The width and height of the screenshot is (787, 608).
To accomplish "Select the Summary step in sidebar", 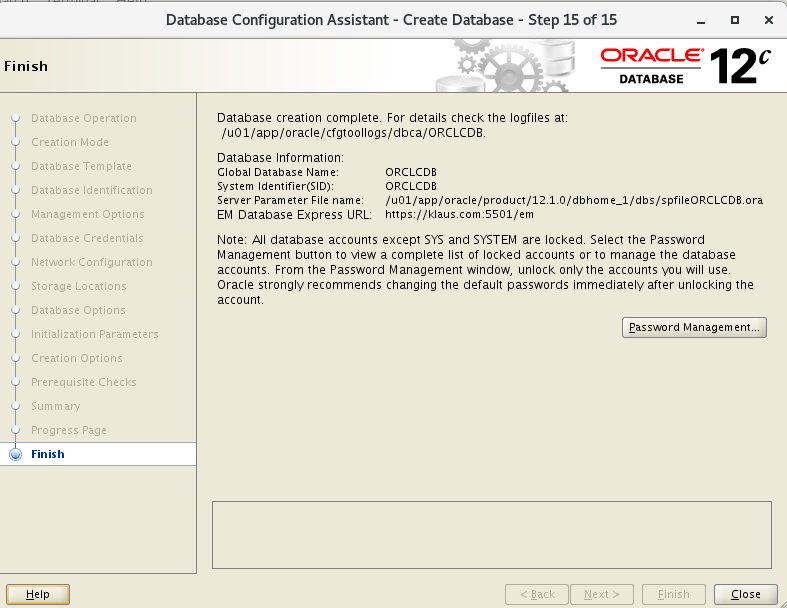I will (55, 406).
